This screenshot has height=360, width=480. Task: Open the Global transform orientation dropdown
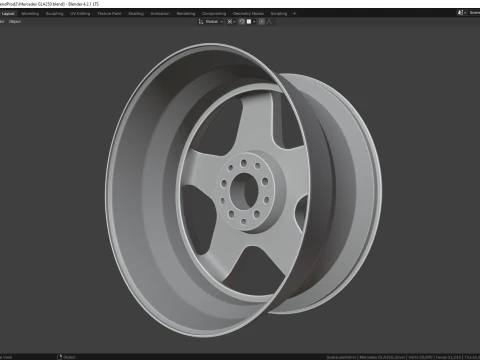click(x=211, y=22)
